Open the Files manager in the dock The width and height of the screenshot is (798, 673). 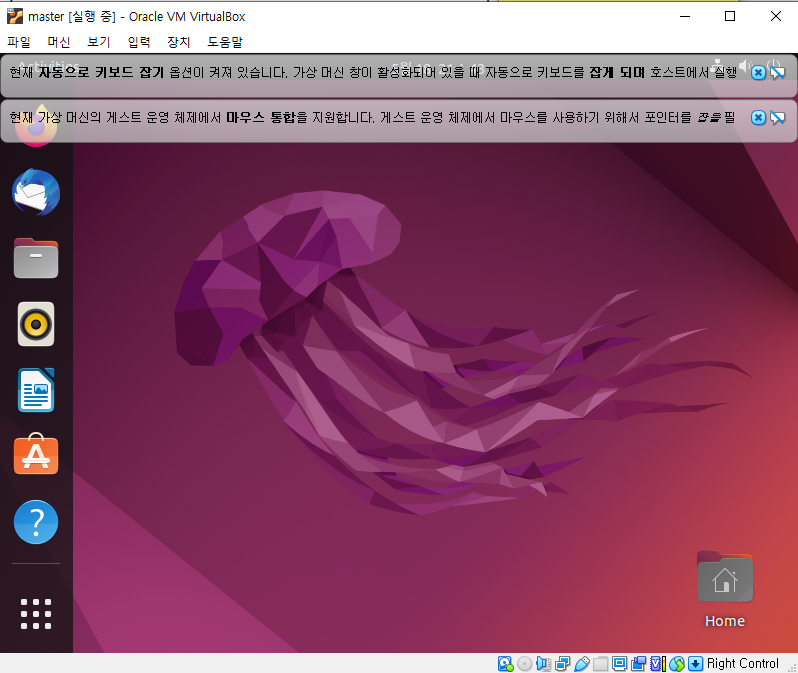(36, 258)
